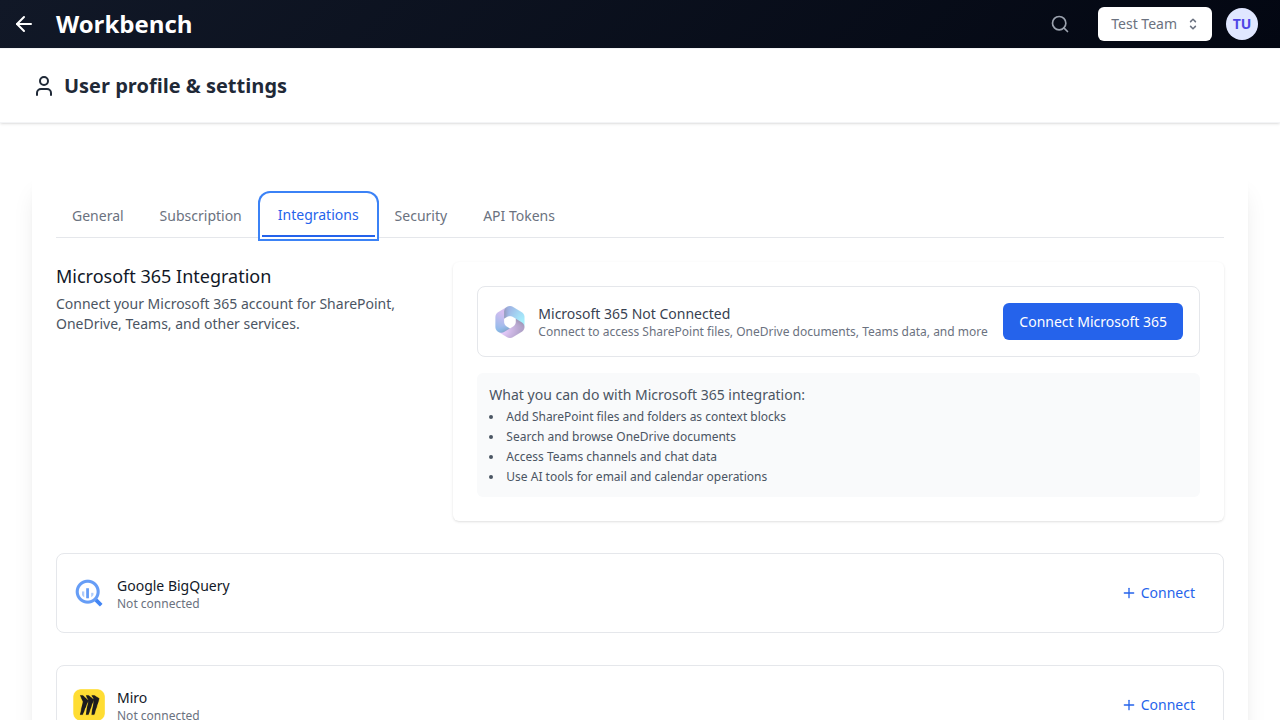Open the TU avatar in the top bar

pos(1241,23)
